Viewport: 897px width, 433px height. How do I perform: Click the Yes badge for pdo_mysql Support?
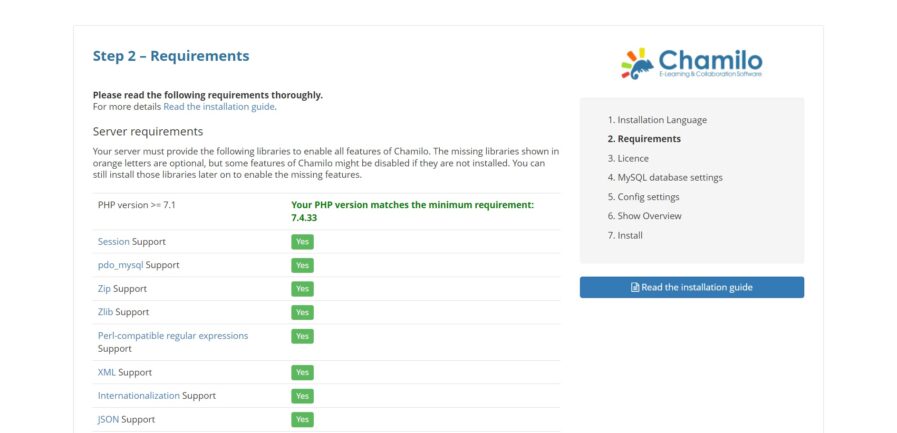pyautogui.click(x=302, y=265)
